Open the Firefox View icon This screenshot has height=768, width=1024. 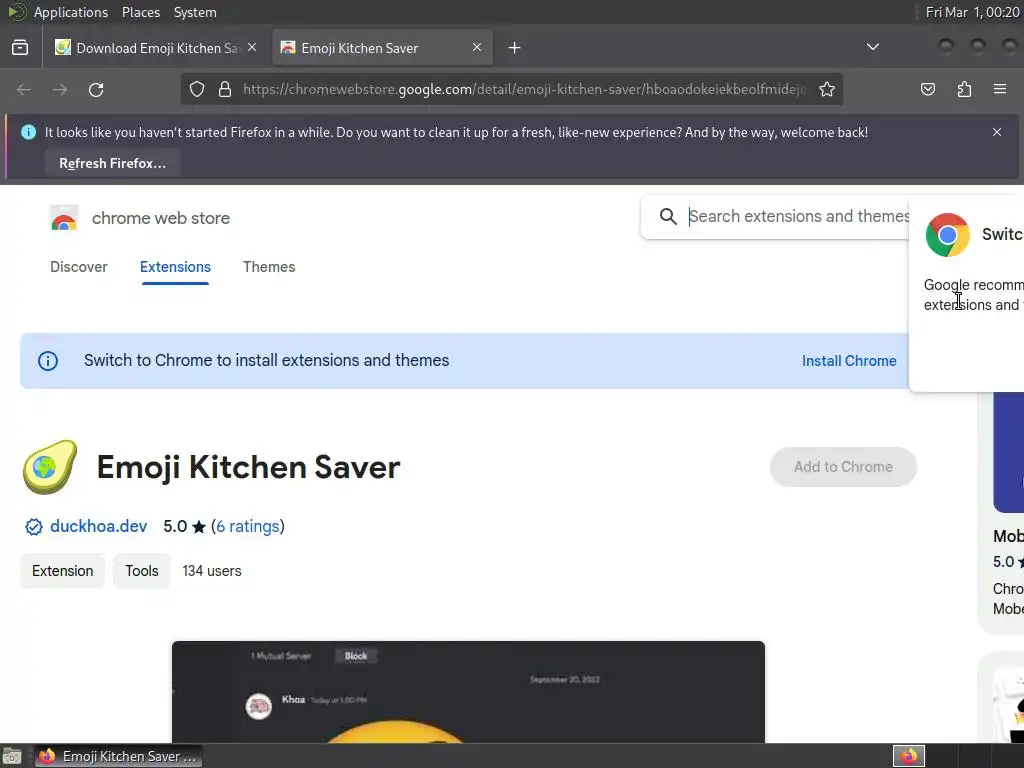coord(20,48)
